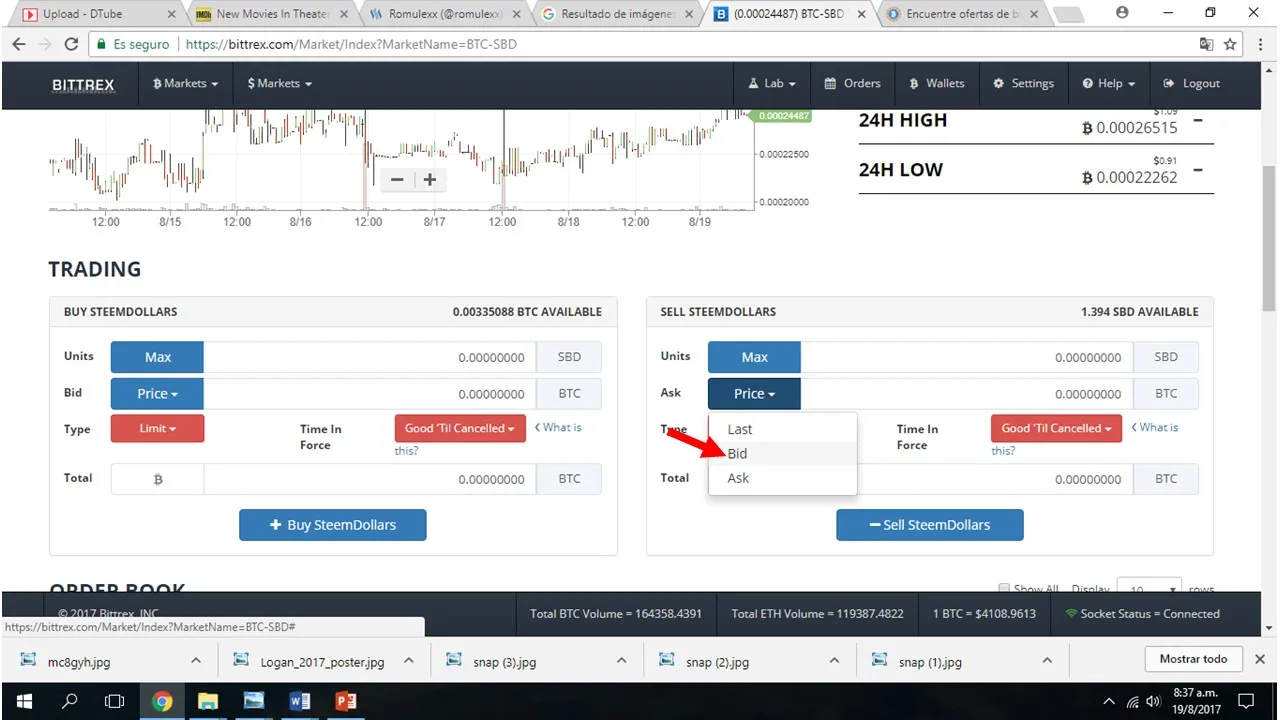Switch to the New Movies In Theaters tab
This screenshot has height=720, width=1280.
(x=272, y=14)
